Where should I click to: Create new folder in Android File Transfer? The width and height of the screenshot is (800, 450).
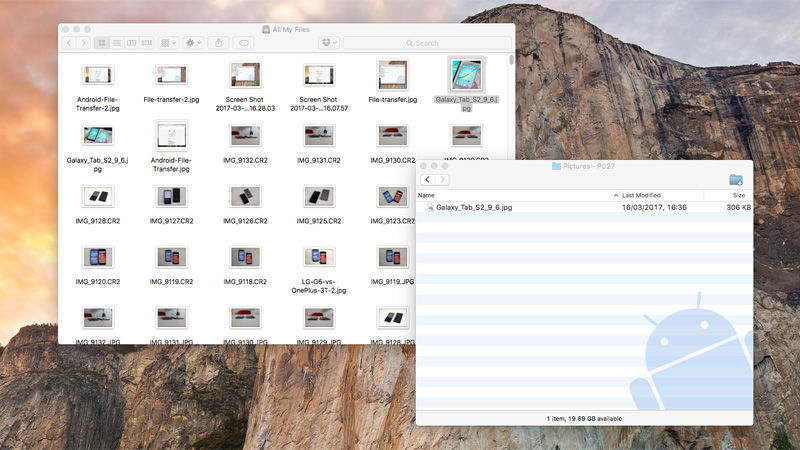(x=736, y=180)
